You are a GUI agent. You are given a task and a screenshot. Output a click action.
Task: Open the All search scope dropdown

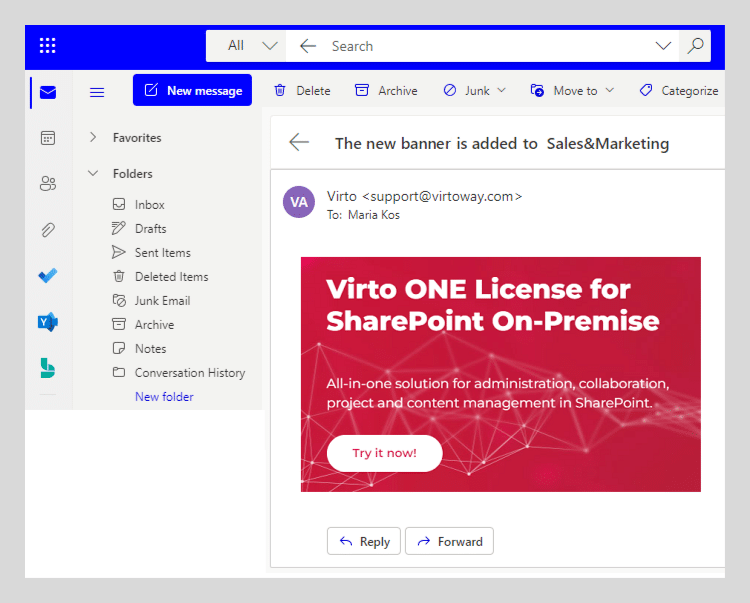(246, 46)
